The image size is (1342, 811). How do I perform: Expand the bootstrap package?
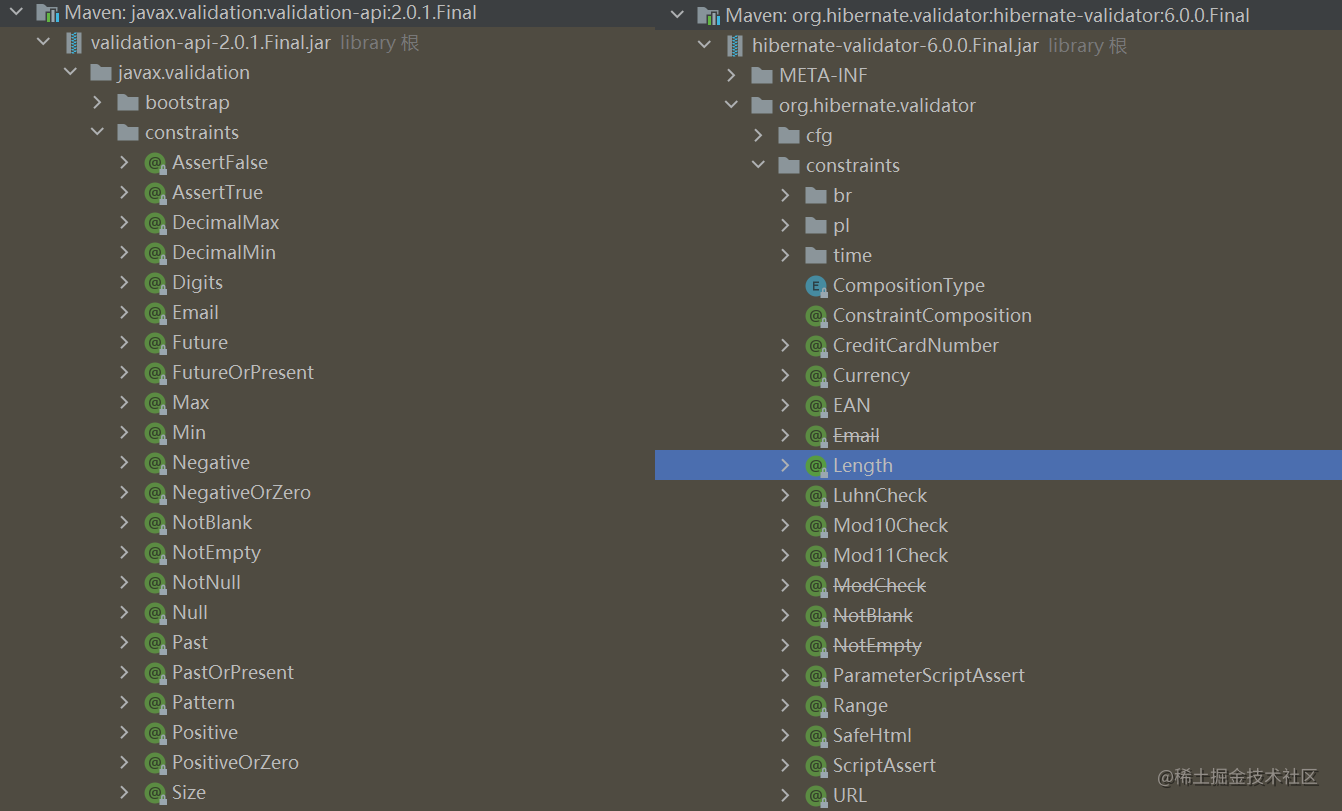click(x=95, y=102)
